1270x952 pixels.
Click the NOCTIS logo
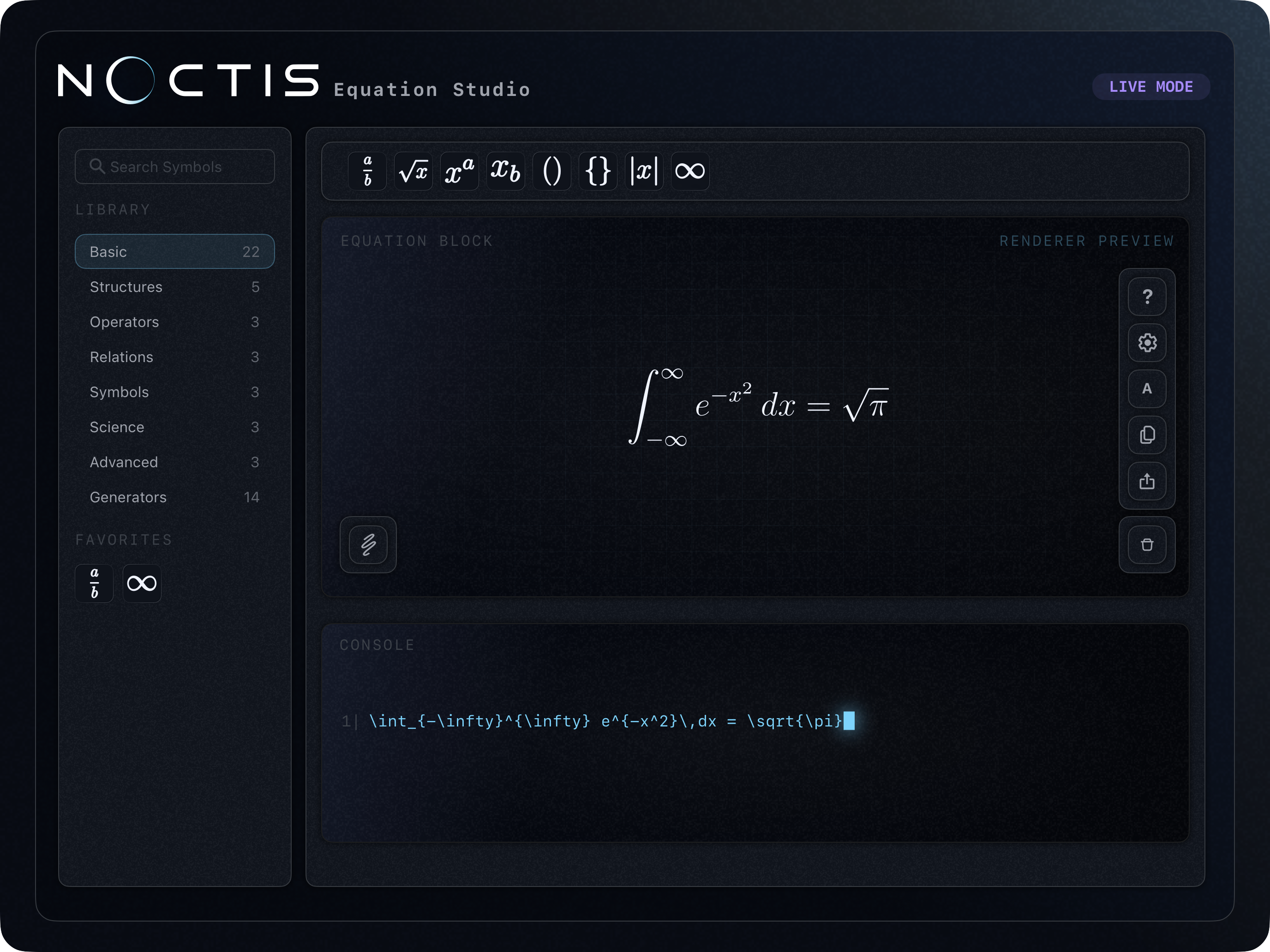[x=188, y=80]
